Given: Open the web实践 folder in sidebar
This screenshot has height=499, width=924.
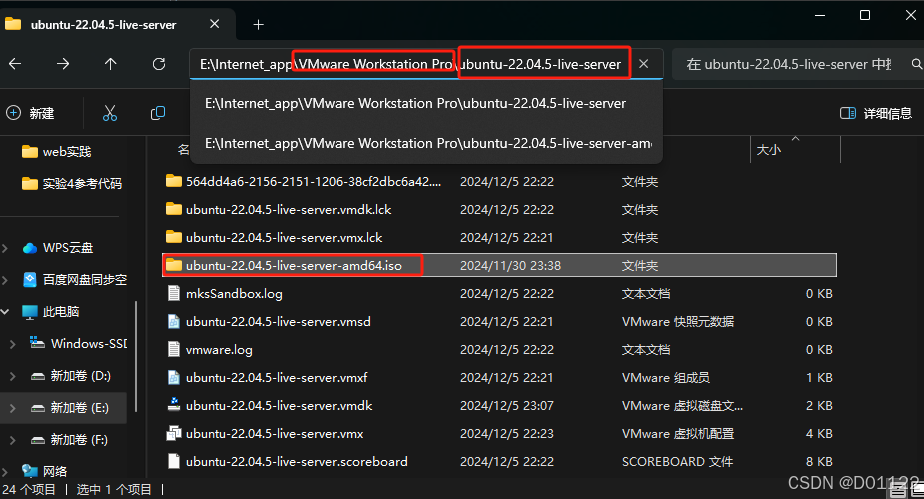Looking at the screenshot, I should click(66, 152).
